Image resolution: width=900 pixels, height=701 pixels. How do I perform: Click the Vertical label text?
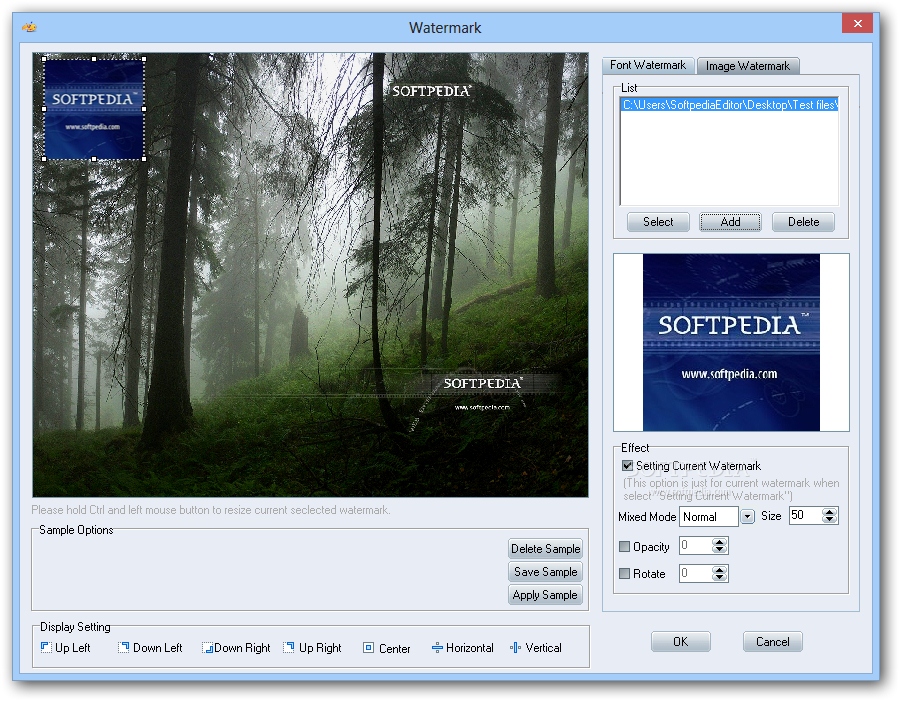[x=543, y=648]
